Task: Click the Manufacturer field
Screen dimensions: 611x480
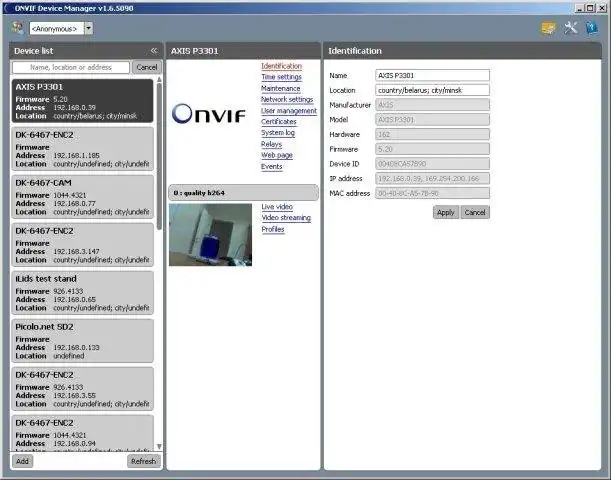Action: pos(432,105)
